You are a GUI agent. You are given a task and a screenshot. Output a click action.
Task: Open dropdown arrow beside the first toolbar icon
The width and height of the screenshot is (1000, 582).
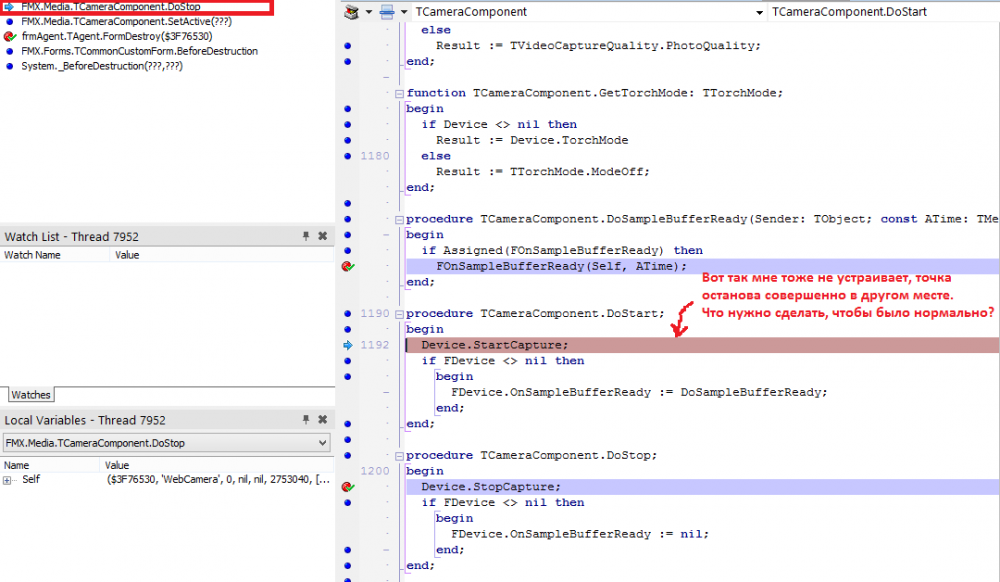369,11
